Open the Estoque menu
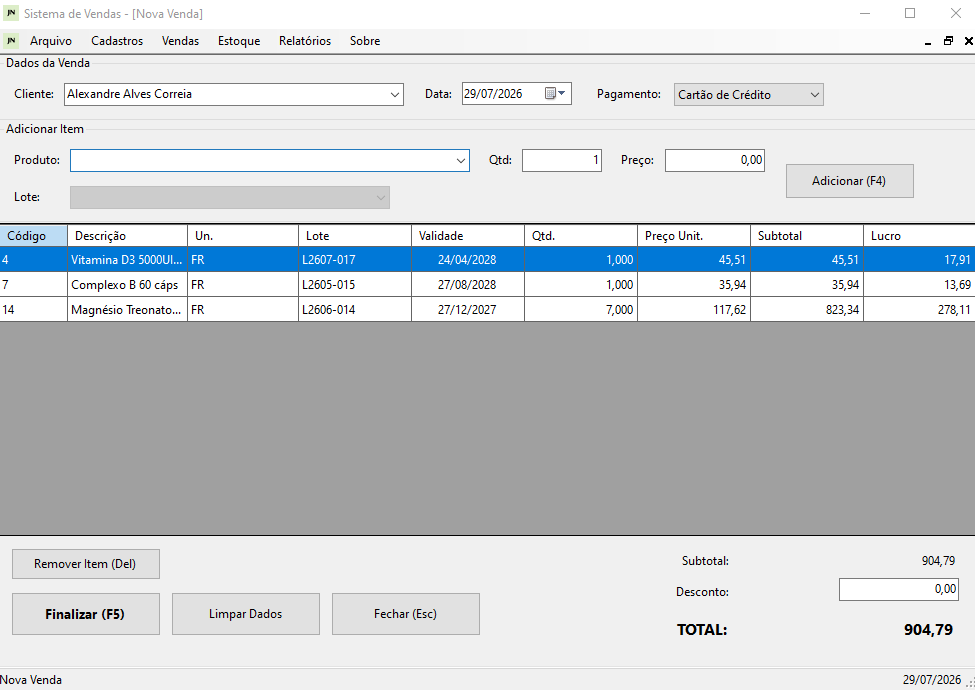 pyautogui.click(x=239, y=41)
